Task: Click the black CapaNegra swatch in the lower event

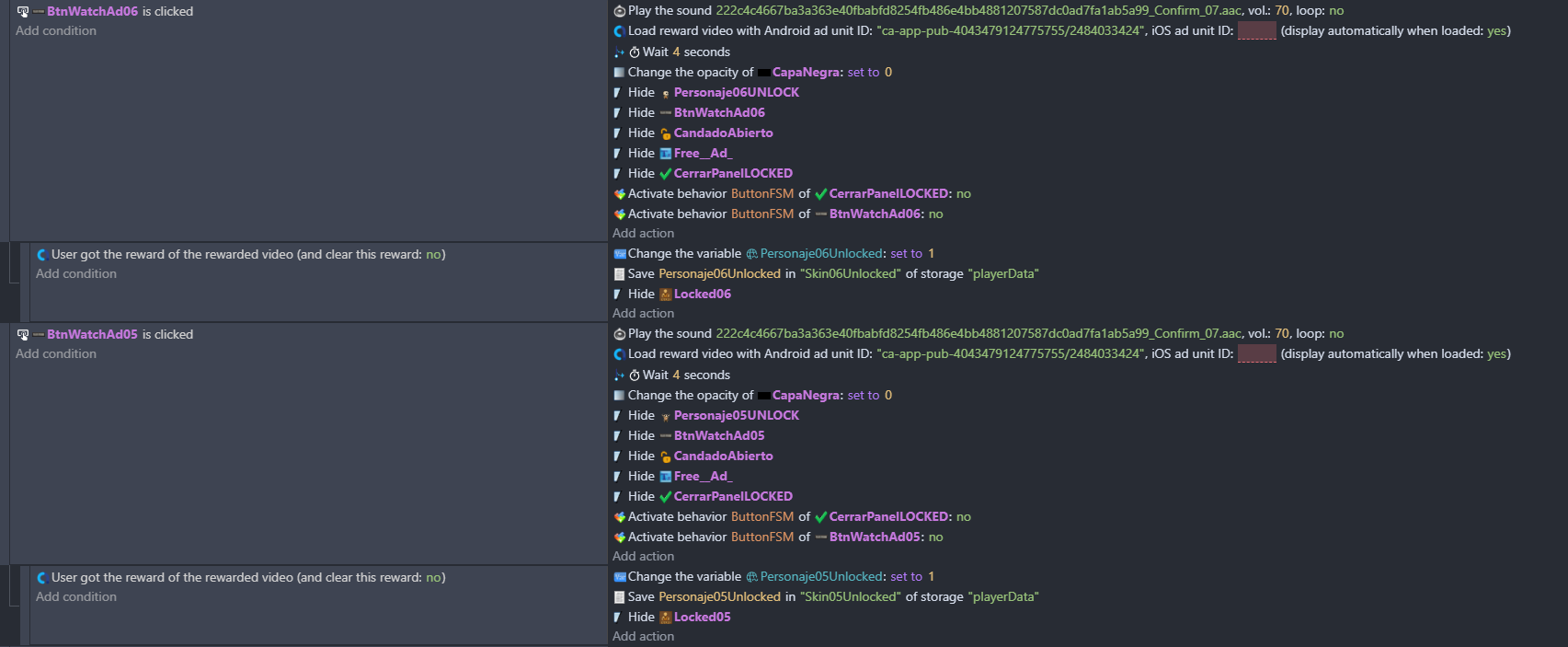Action: [763, 396]
